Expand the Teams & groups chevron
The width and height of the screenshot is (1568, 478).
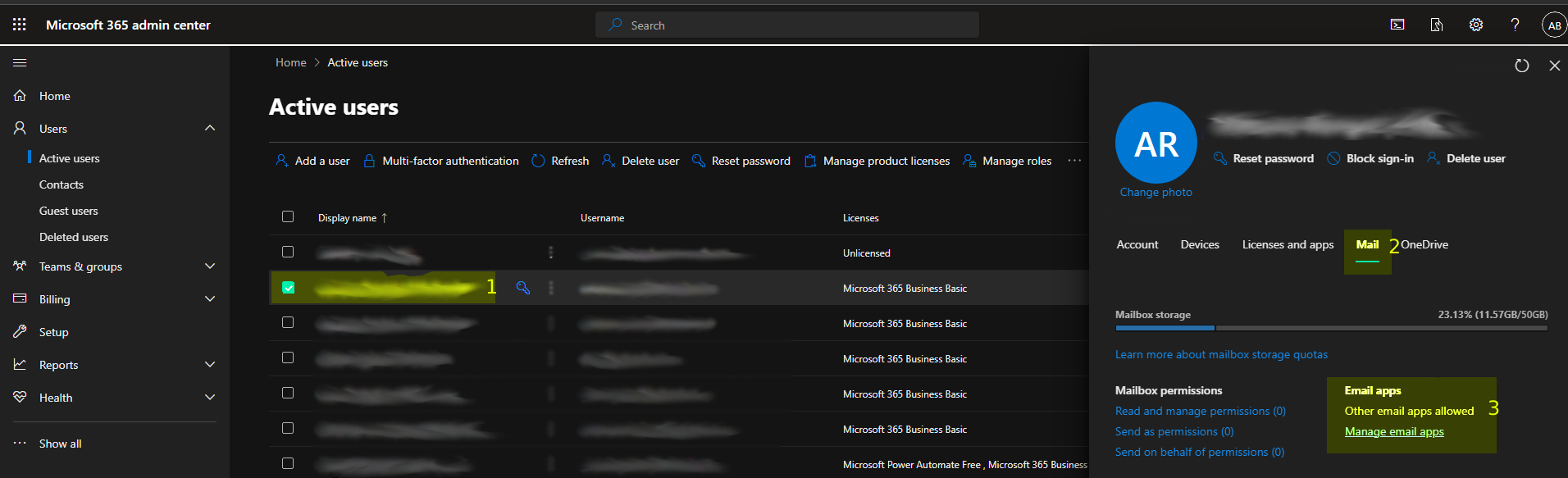click(210, 266)
